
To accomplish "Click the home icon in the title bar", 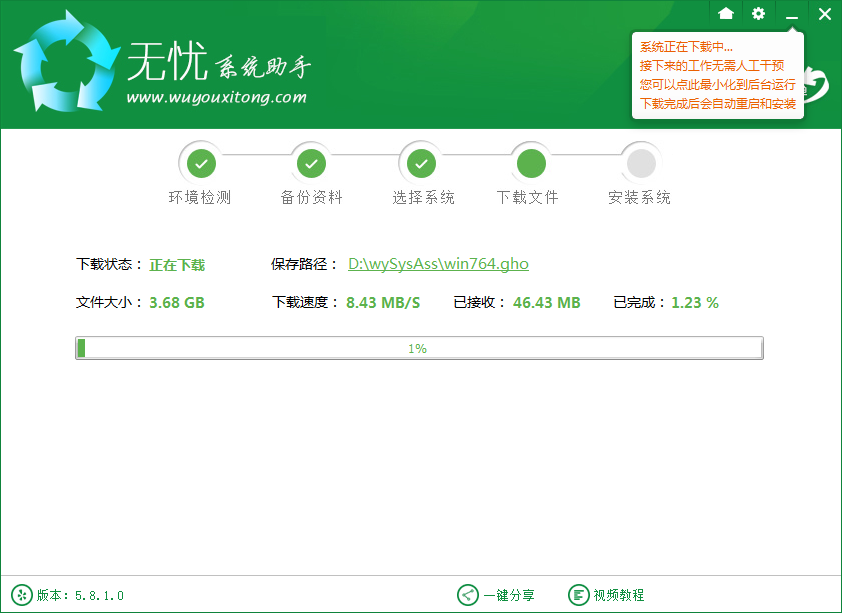I will 727,14.
